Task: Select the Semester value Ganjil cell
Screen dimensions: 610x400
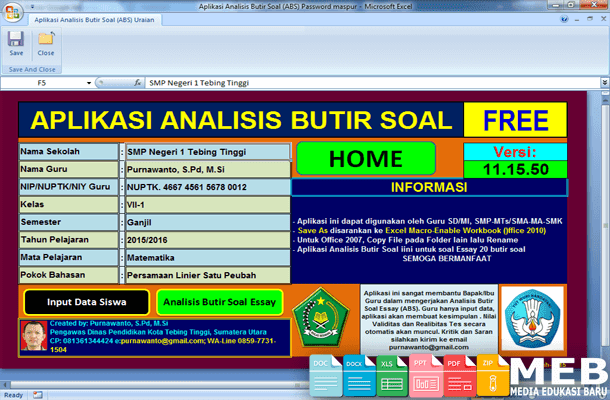Action: click(208, 222)
